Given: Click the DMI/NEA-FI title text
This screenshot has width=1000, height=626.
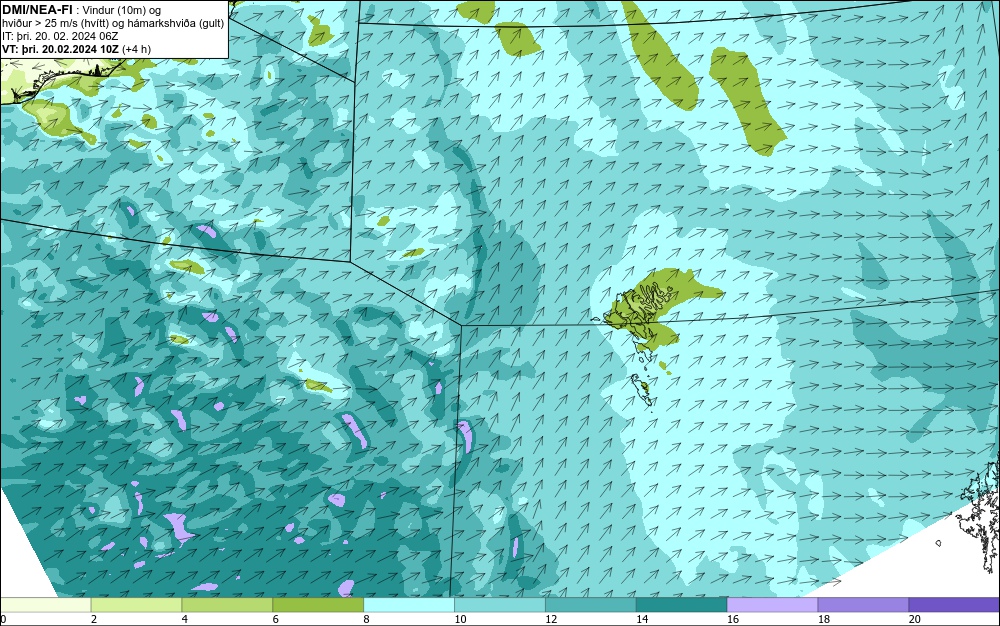Looking at the screenshot, I should pos(37,10).
